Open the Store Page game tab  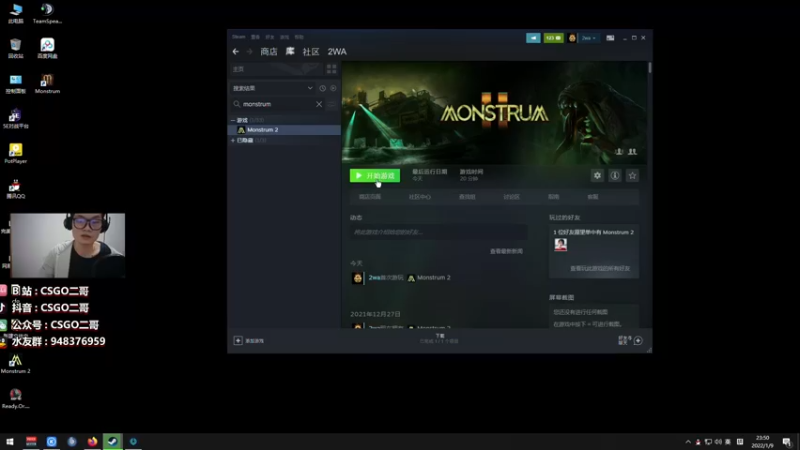click(370, 197)
